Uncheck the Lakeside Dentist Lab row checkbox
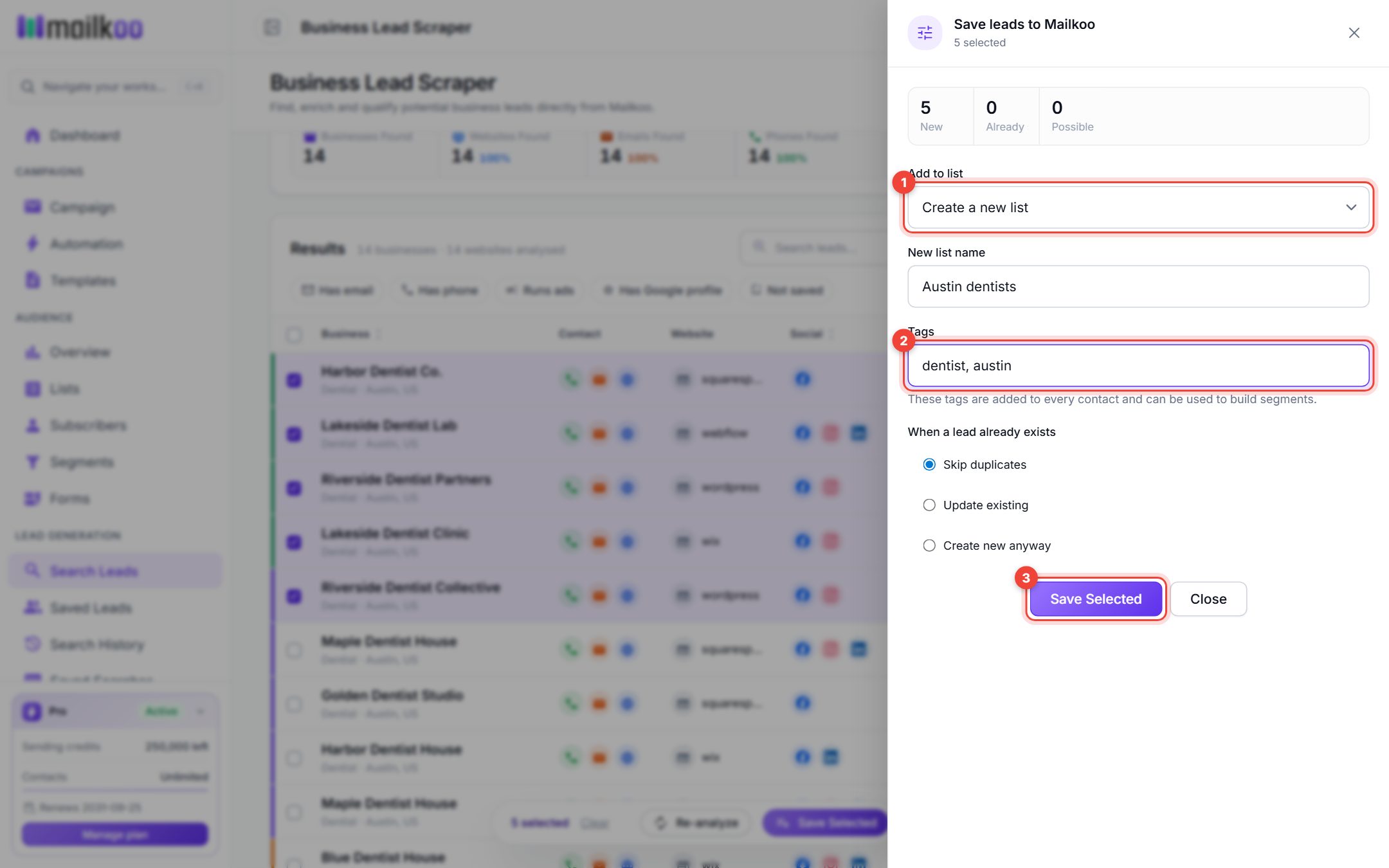The image size is (1389, 868). [294, 434]
